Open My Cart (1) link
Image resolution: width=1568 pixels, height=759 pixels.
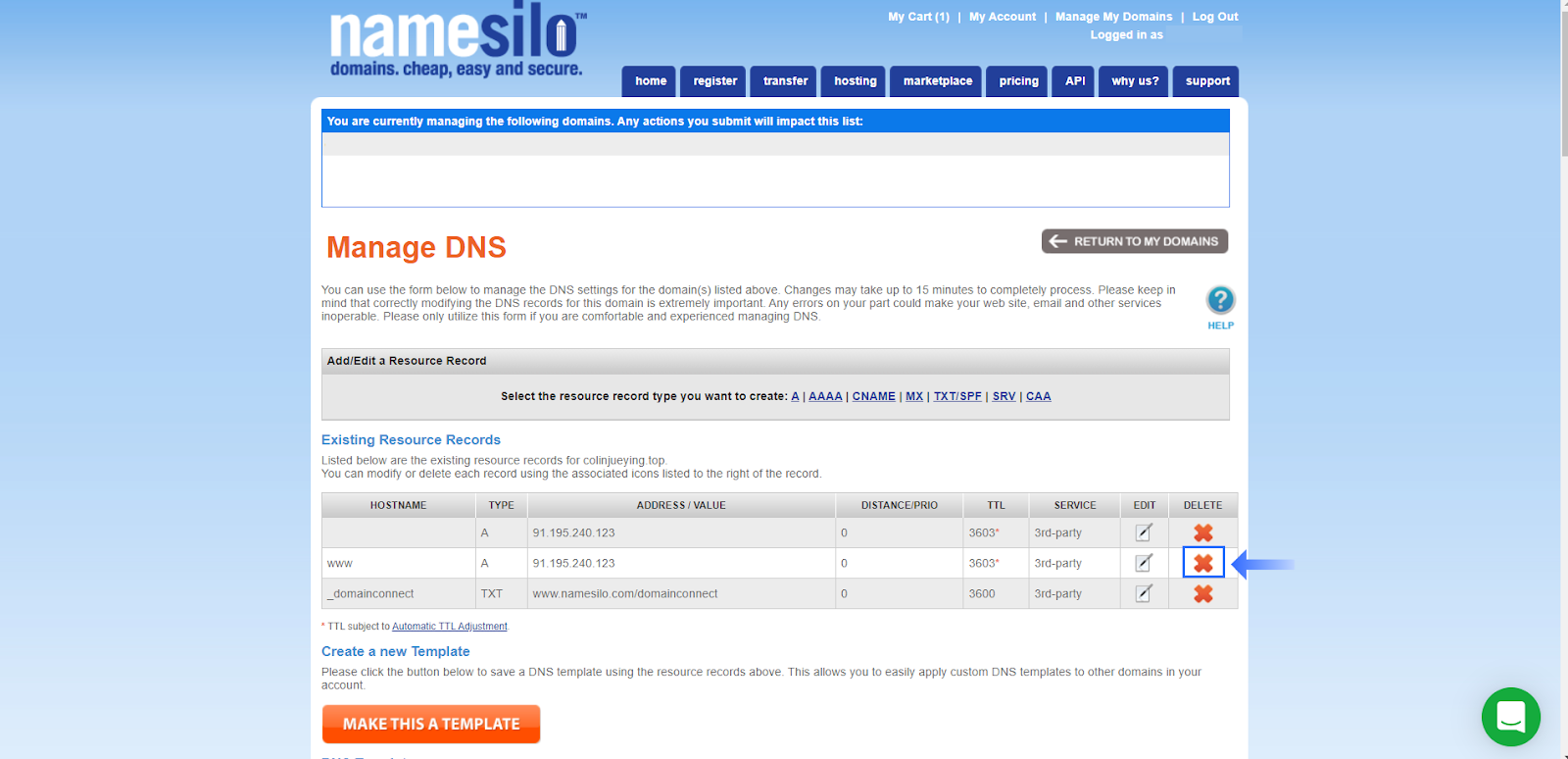[x=918, y=17]
